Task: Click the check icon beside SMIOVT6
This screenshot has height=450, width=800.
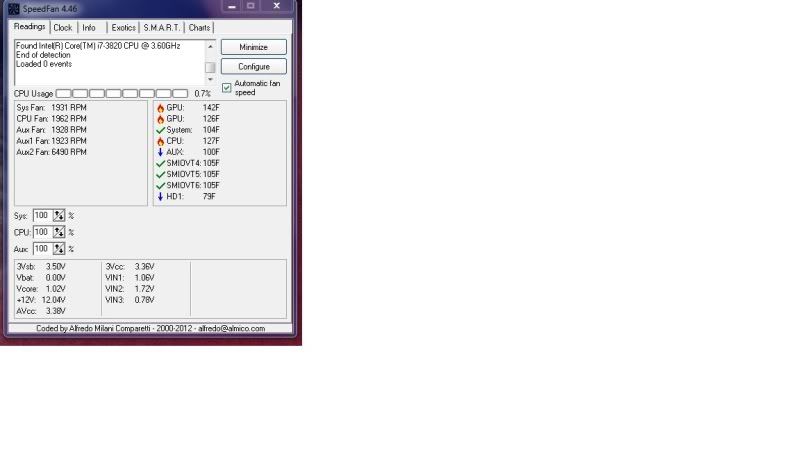Action: click(161, 186)
